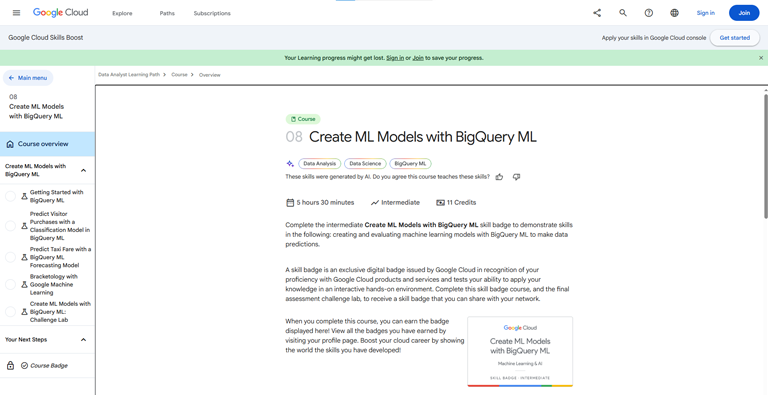Screen dimensions: 768x395
Task: Open Predict Taxi Fare Forecasting Model lab
Action: [61, 257]
